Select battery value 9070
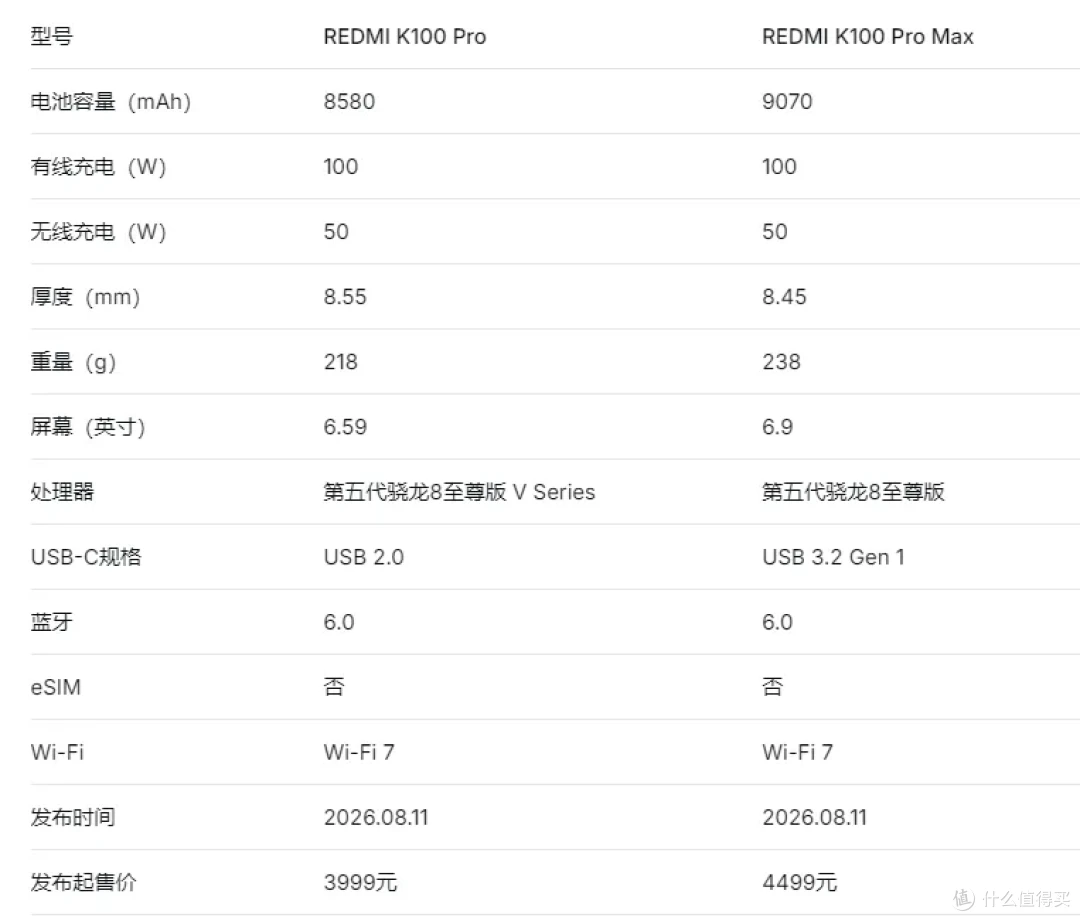The width and height of the screenshot is (1080, 921). (x=787, y=101)
